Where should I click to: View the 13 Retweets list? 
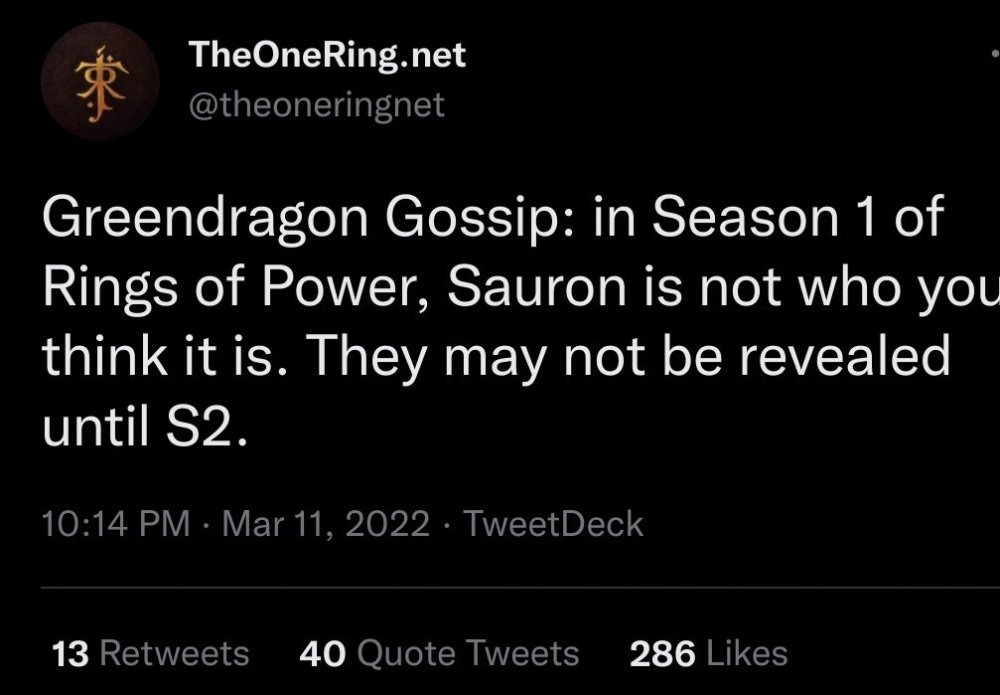point(149,653)
